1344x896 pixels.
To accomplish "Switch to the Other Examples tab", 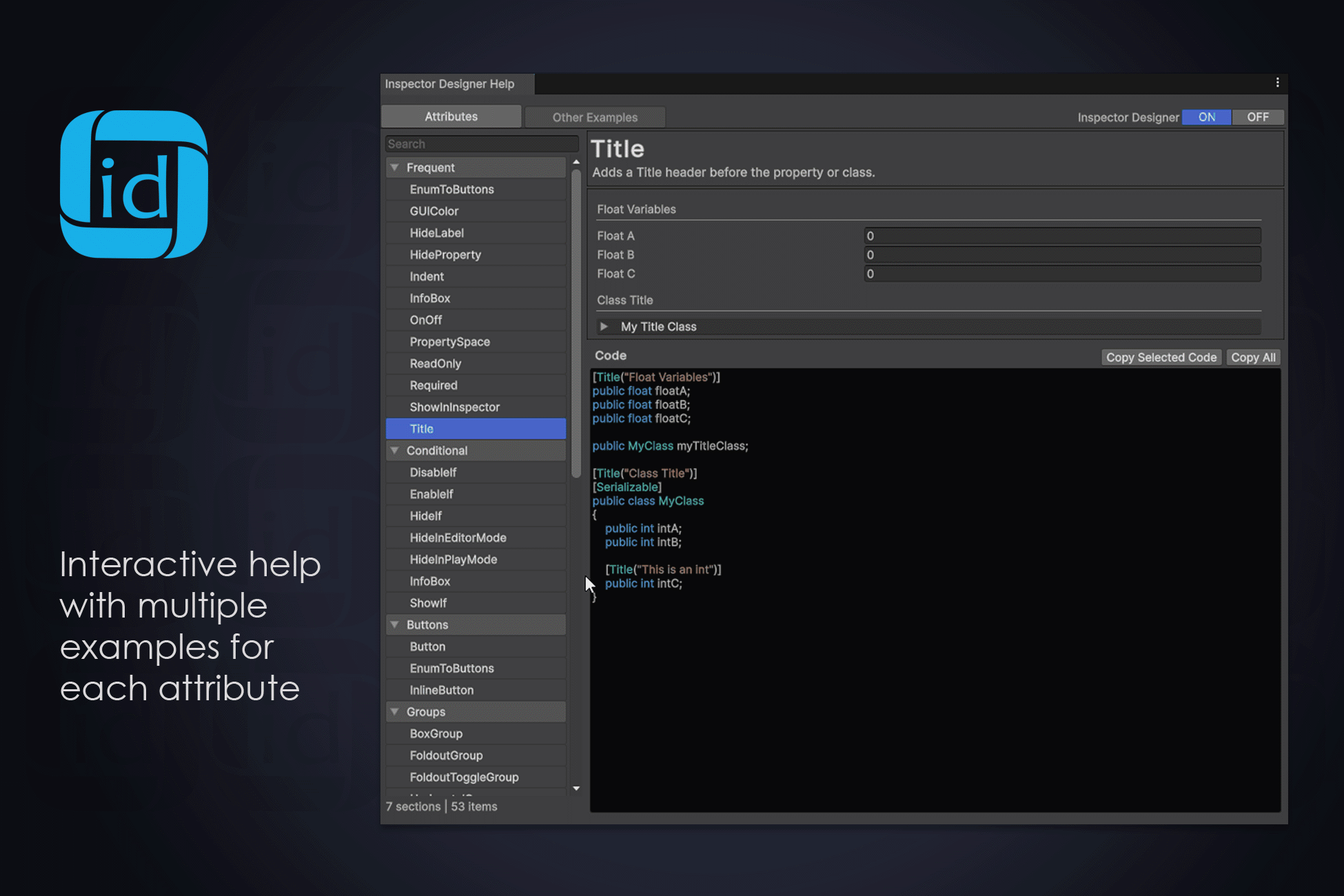I will 595,117.
